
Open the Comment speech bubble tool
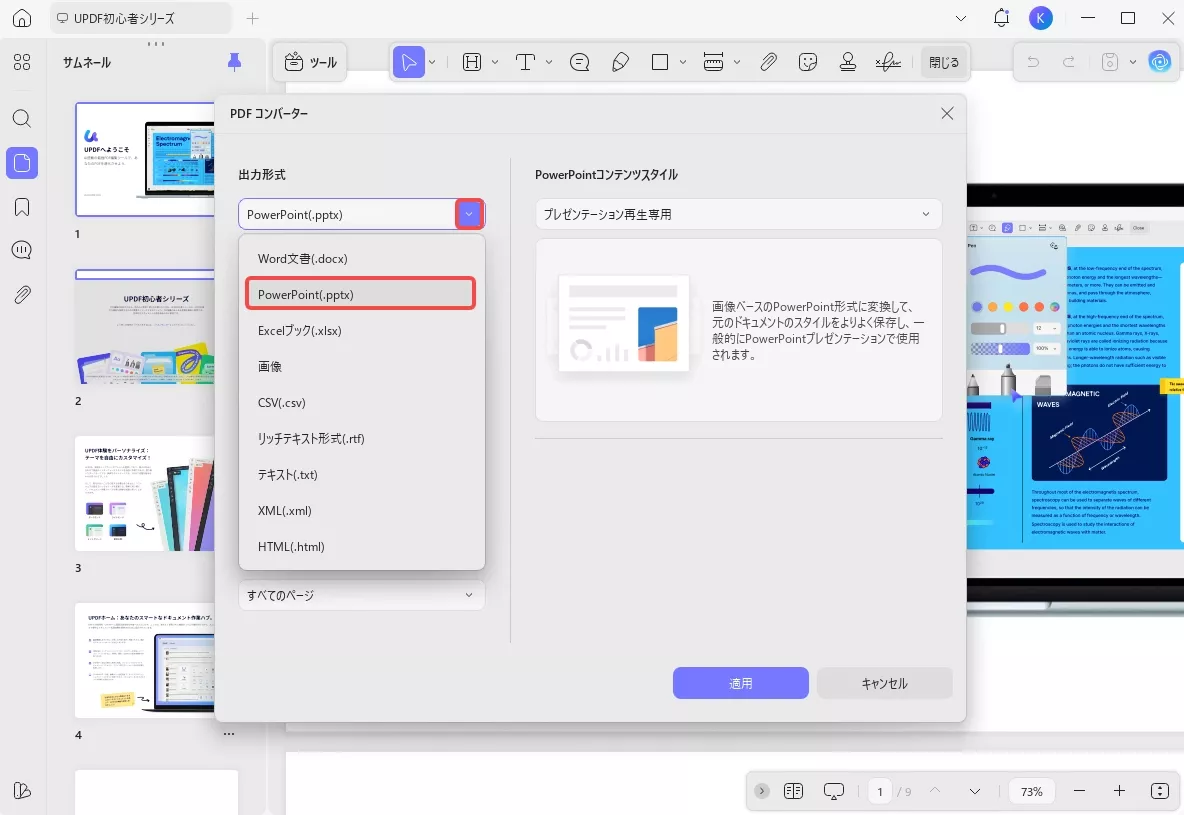579,61
